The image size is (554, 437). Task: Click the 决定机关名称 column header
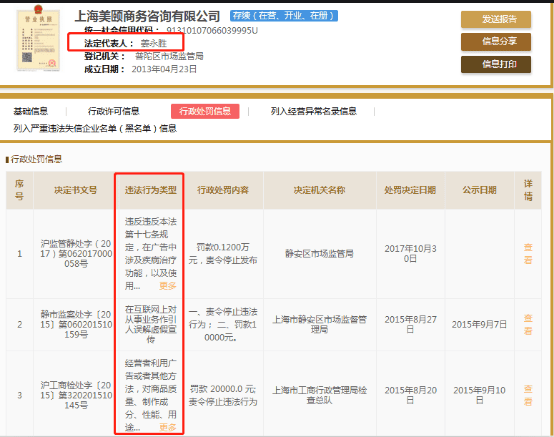tap(319, 190)
